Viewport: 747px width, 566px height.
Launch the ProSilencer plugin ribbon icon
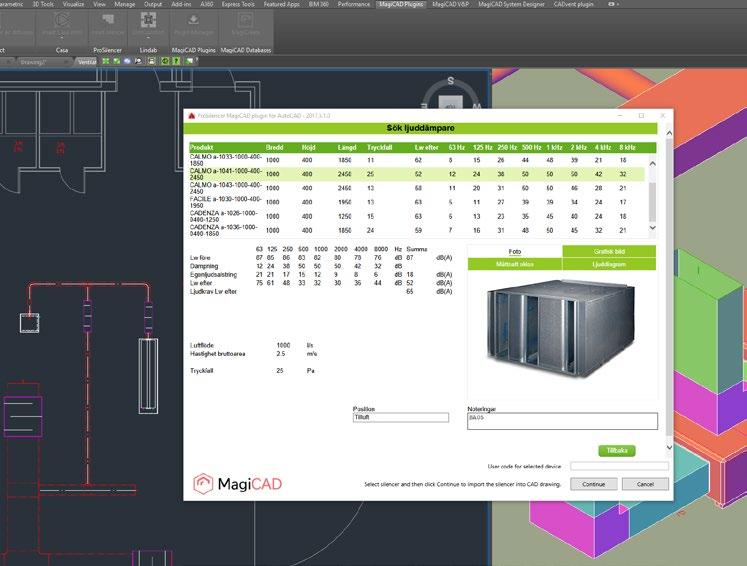click(x=108, y=22)
